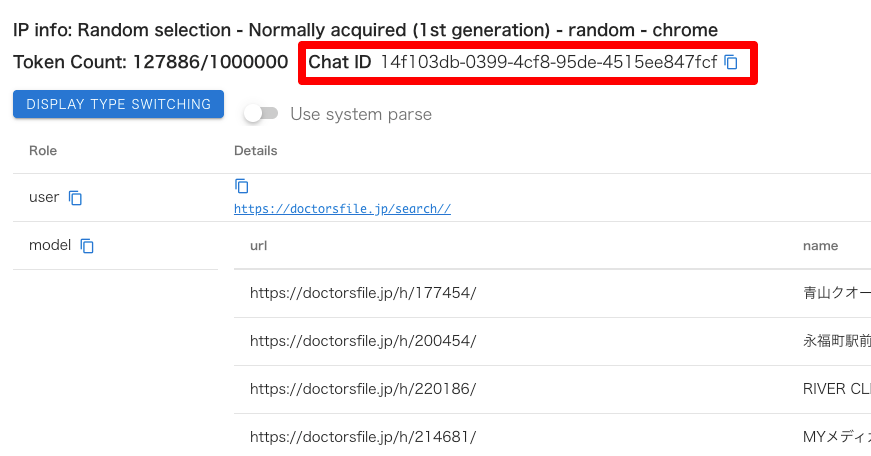Click the url column header
871x456 pixels.
(x=258, y=246)
